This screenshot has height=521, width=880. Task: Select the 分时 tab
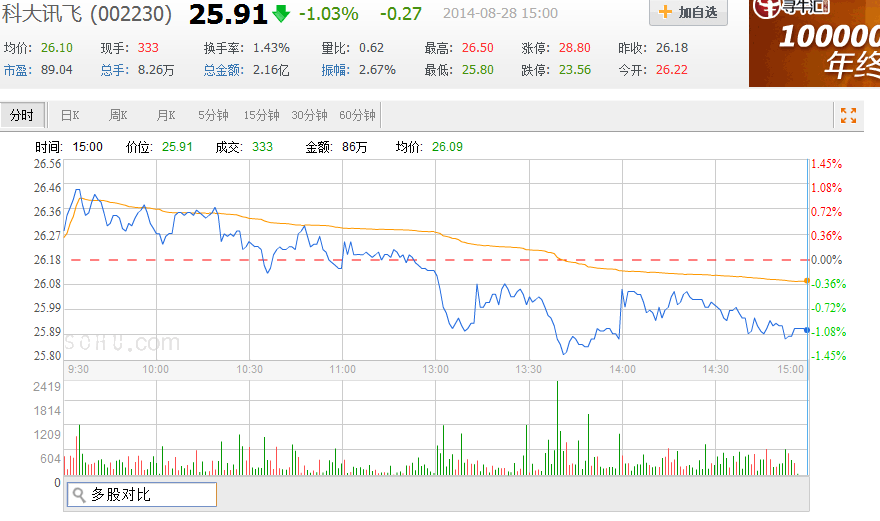[22, 115]
